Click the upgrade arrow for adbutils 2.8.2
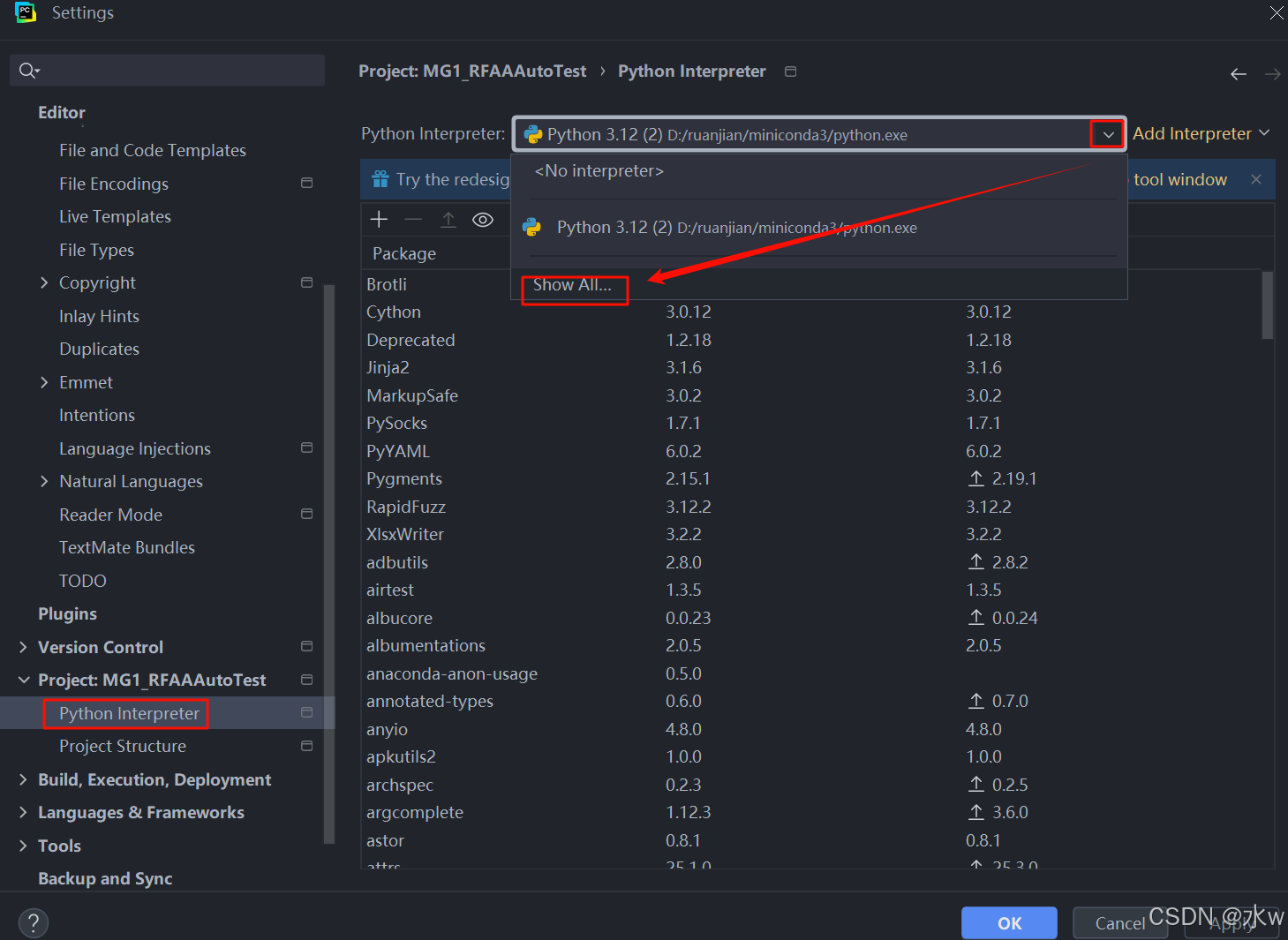Screen dimensions: 1288x940 [975, 561]
